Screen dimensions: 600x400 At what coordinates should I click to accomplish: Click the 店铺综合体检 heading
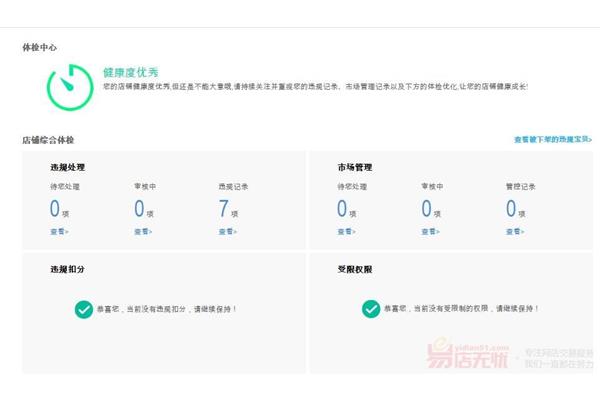[48, 140]
